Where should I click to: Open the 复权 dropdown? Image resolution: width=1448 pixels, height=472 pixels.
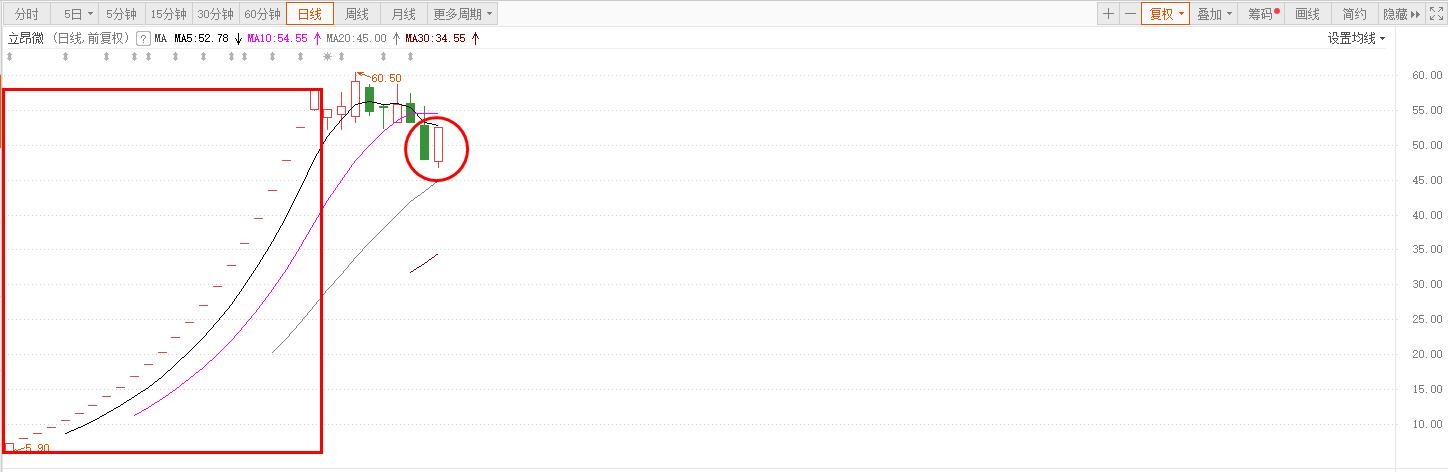pos(1166,14)
